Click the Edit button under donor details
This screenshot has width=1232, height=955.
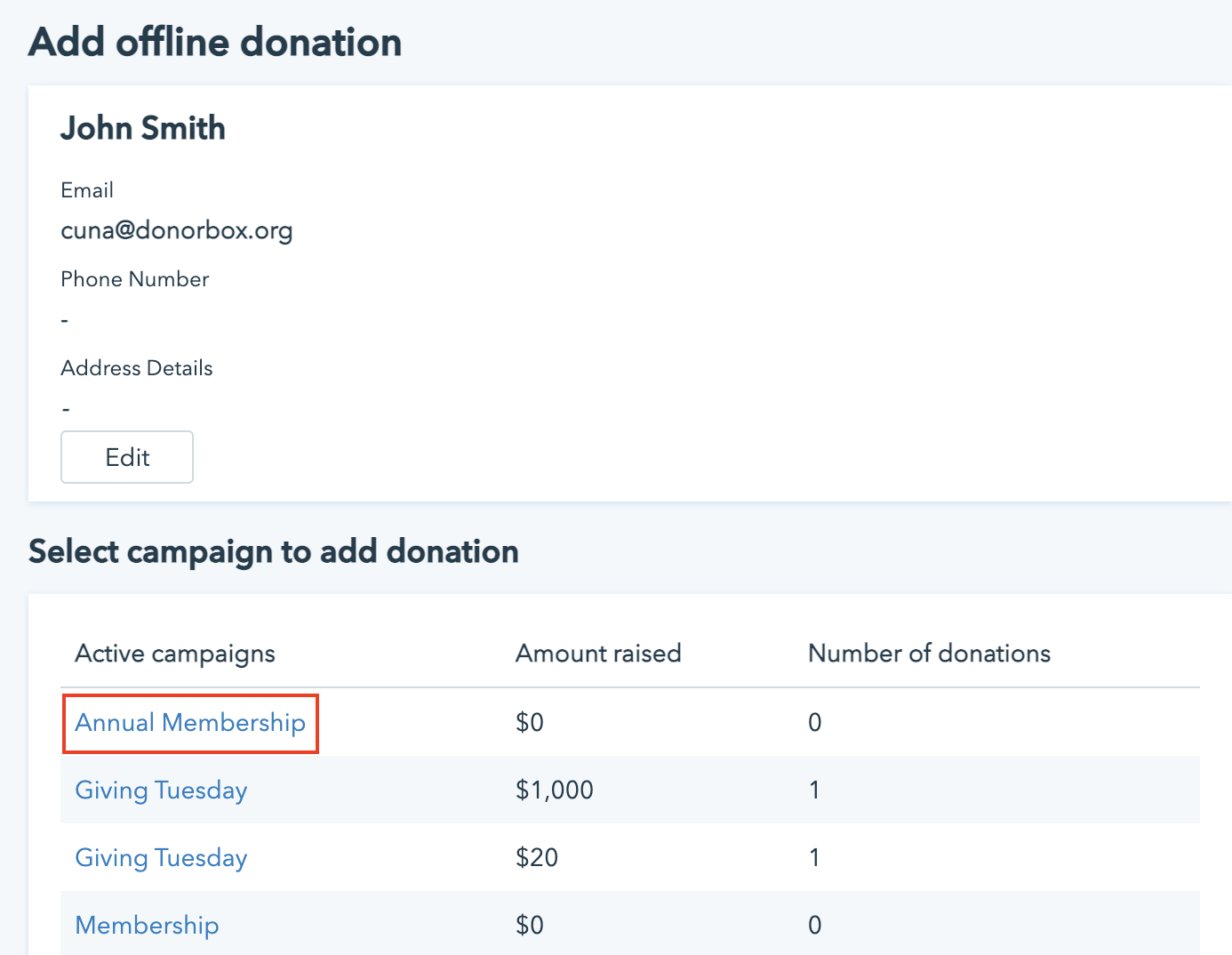(x=127, y=457)
